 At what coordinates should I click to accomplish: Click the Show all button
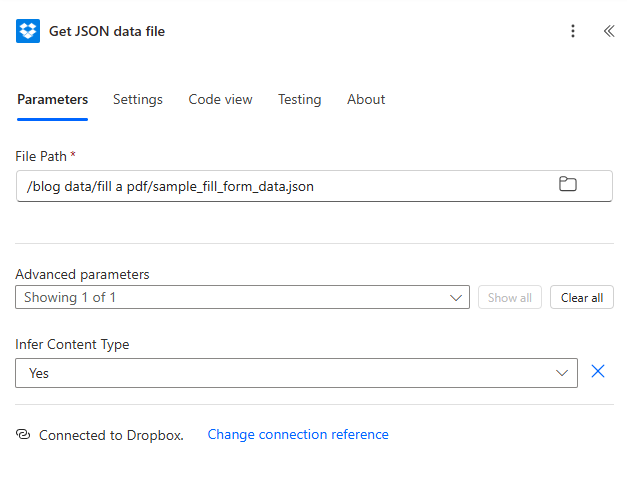pos(510,297)
